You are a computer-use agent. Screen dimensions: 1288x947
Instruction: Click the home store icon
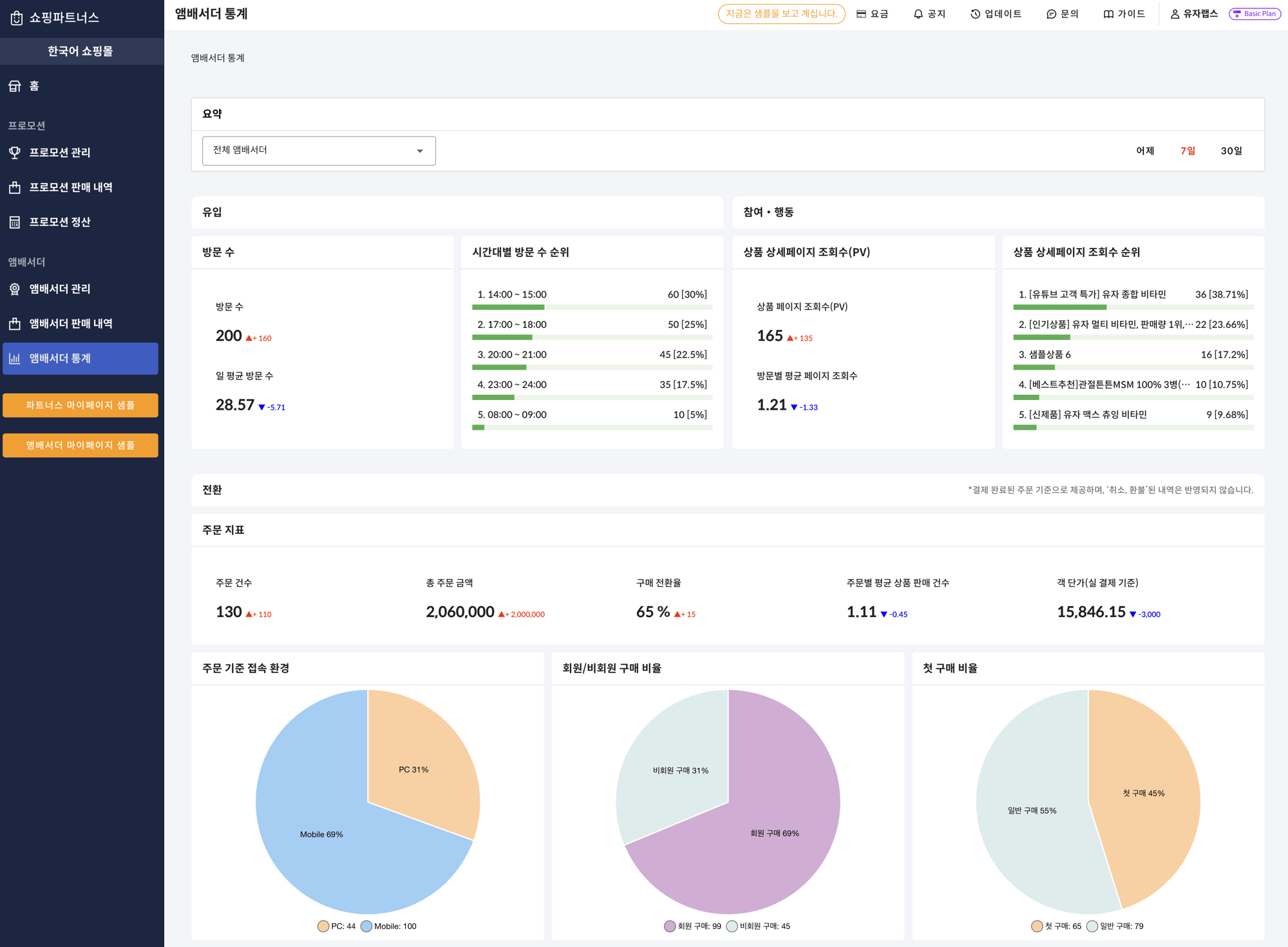[15, 86]
